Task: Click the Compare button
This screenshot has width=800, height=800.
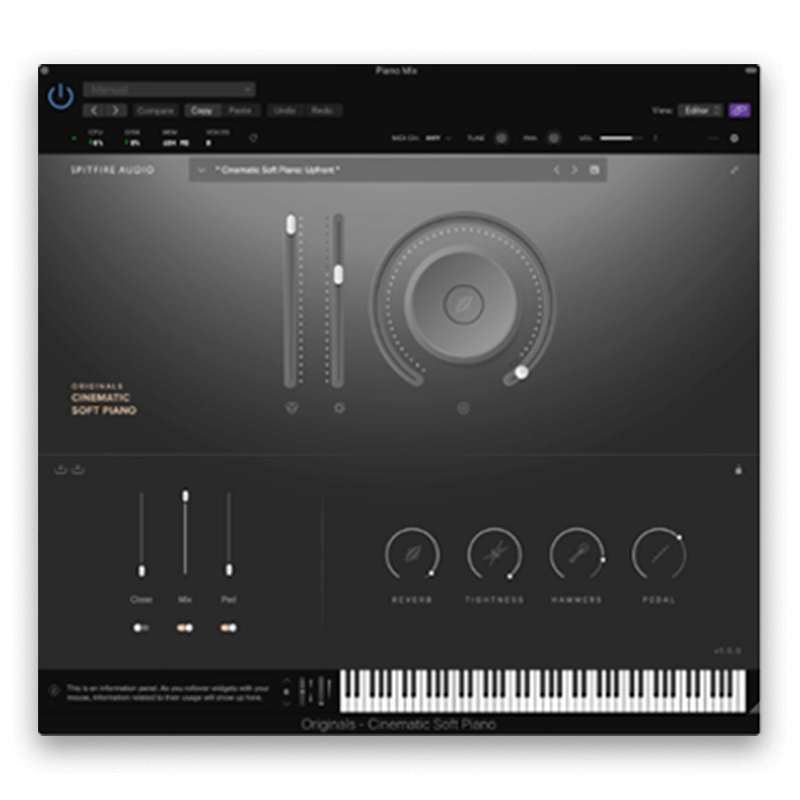Action: pos(155,111)
